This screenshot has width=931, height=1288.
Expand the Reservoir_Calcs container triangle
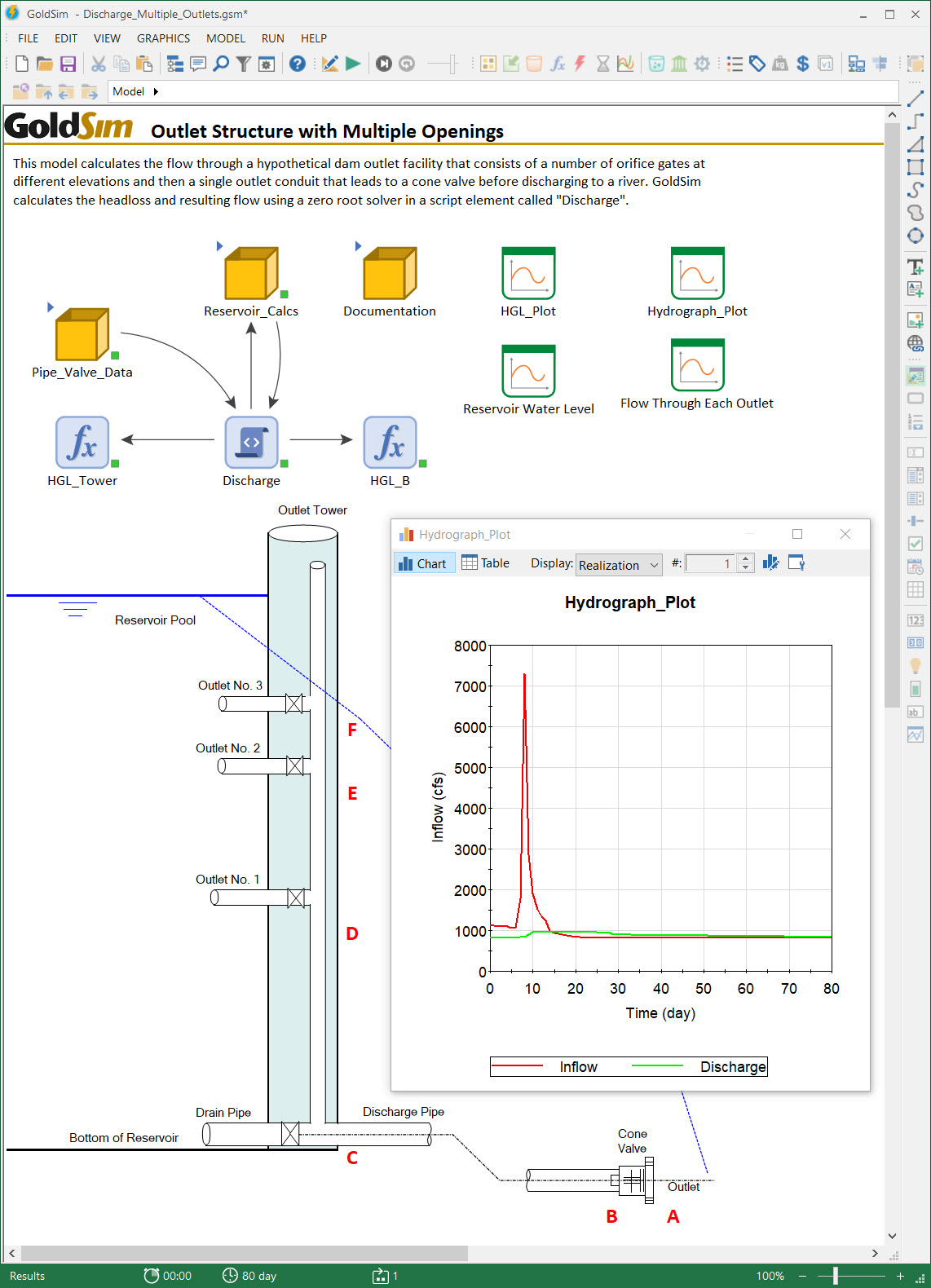[219, 245]
